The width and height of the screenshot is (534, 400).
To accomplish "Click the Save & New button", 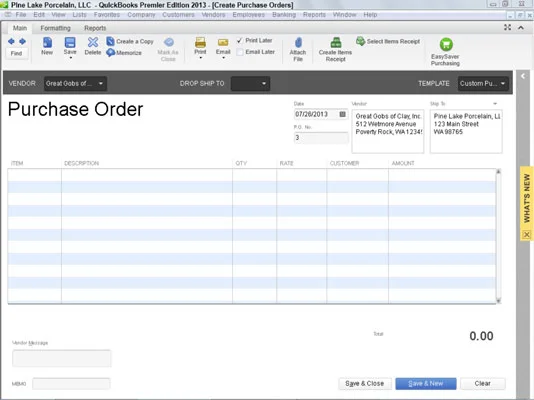I will click(426, 383).
